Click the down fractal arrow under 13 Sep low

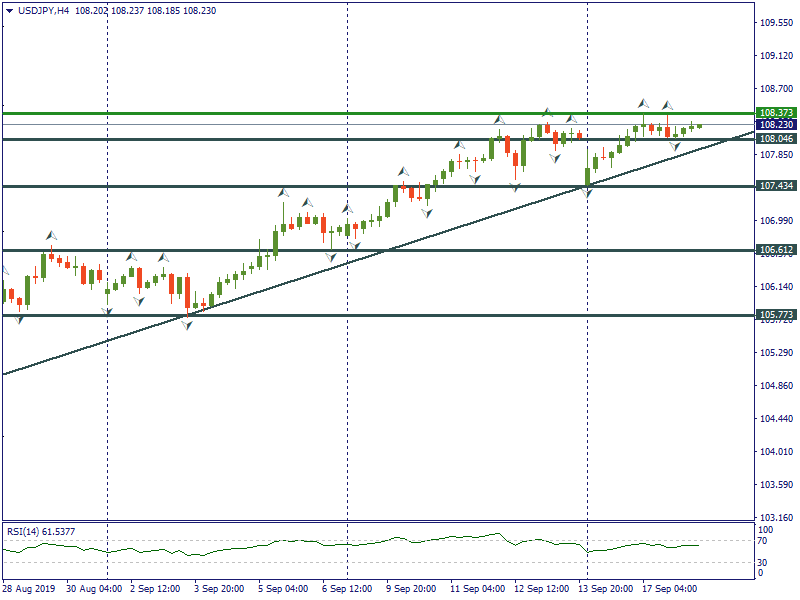(x=587, y=192)
